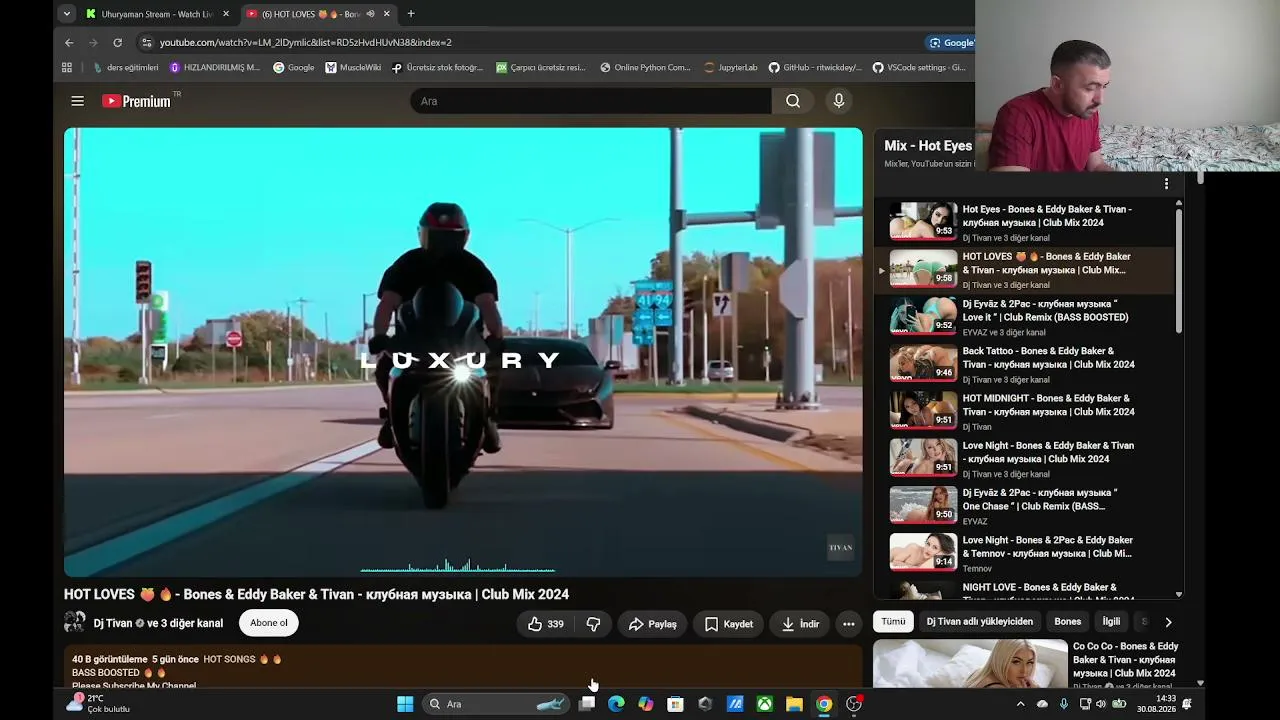The height and width of the screenshot is (720, 1280).
Task: Save video with Kaydet button
Action: coord(728,624)
